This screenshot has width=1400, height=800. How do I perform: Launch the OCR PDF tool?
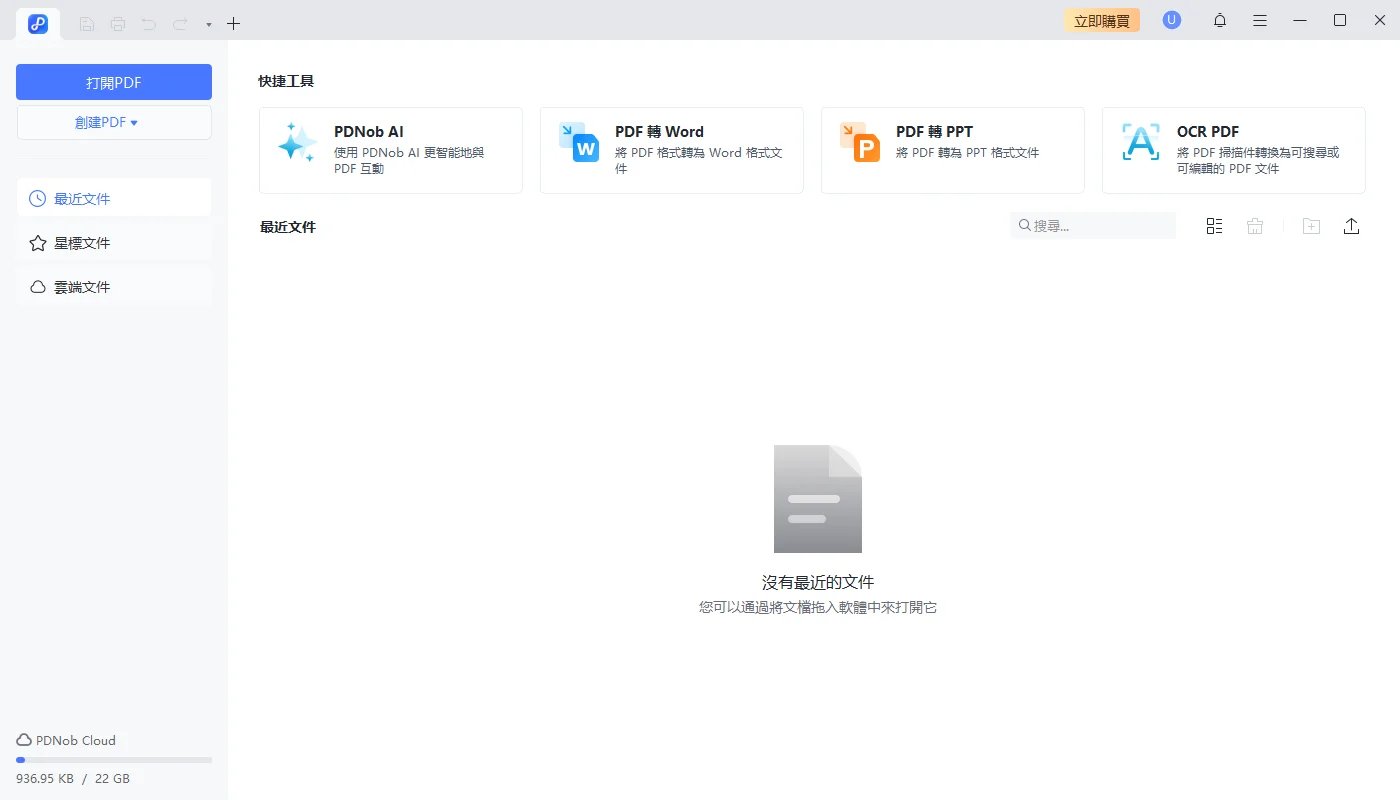(1233, 148)
